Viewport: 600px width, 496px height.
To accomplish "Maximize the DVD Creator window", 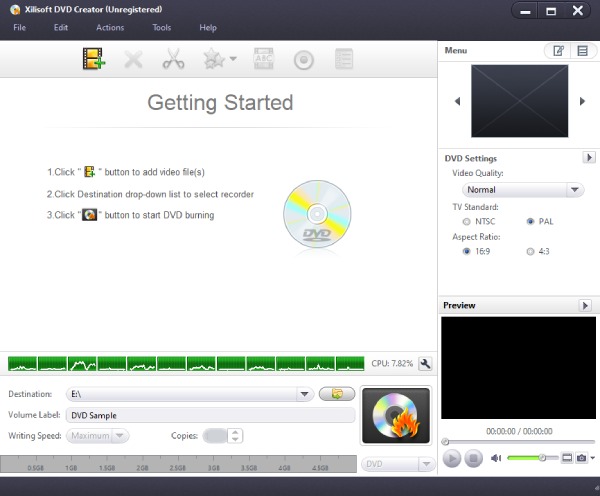I will (551, 11).
